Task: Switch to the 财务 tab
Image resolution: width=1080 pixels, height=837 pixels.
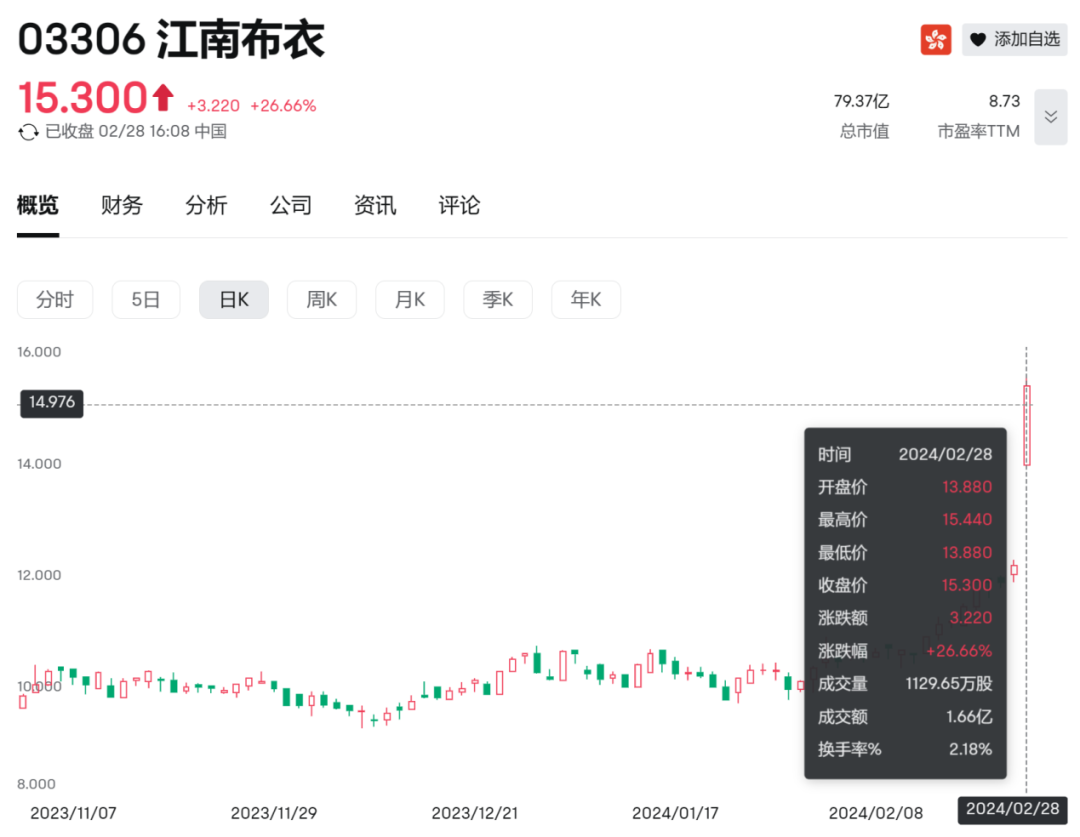Action: [x=122, y=206]
